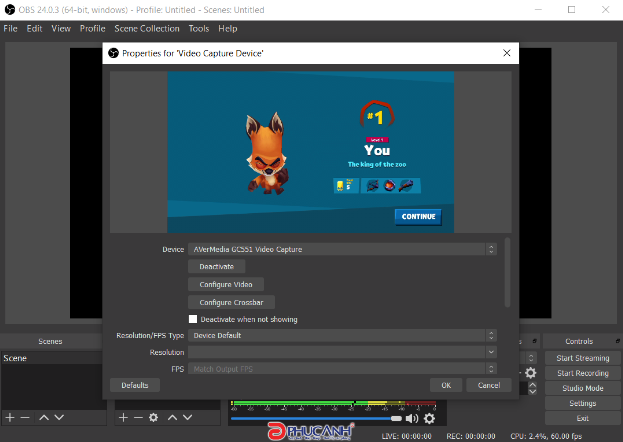Click the Scenes panel header
The image size is (623, 442).
tap(50, 341)
